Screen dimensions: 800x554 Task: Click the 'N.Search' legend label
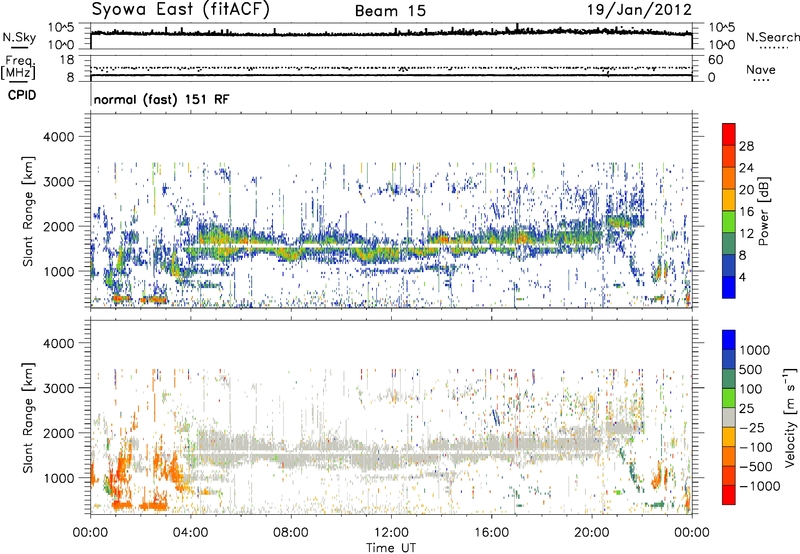[x=773, y=37]
